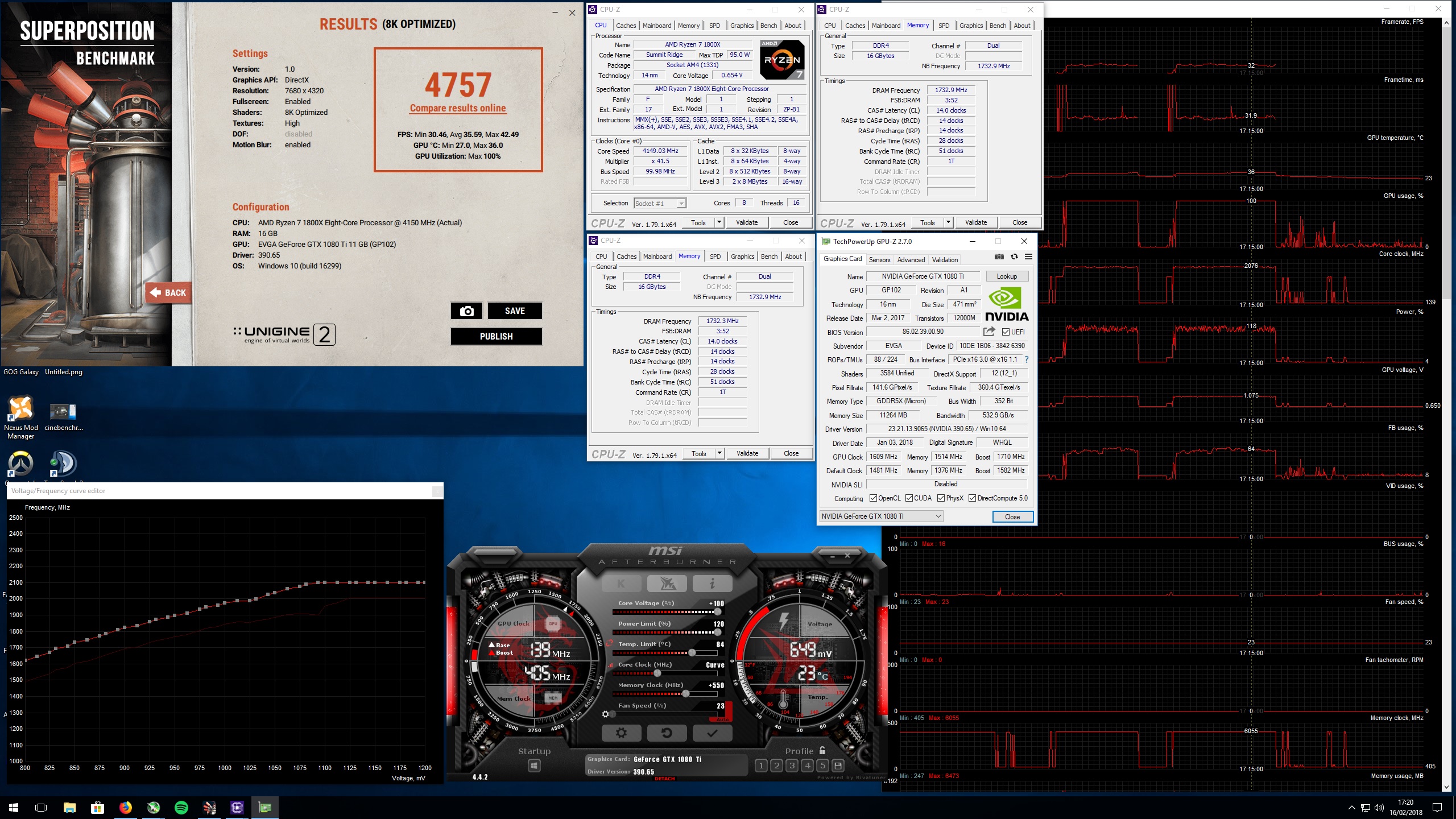Click the Superposition screenshot camera button
This screenshot has height=819, width=1456.
click(466, 311)
